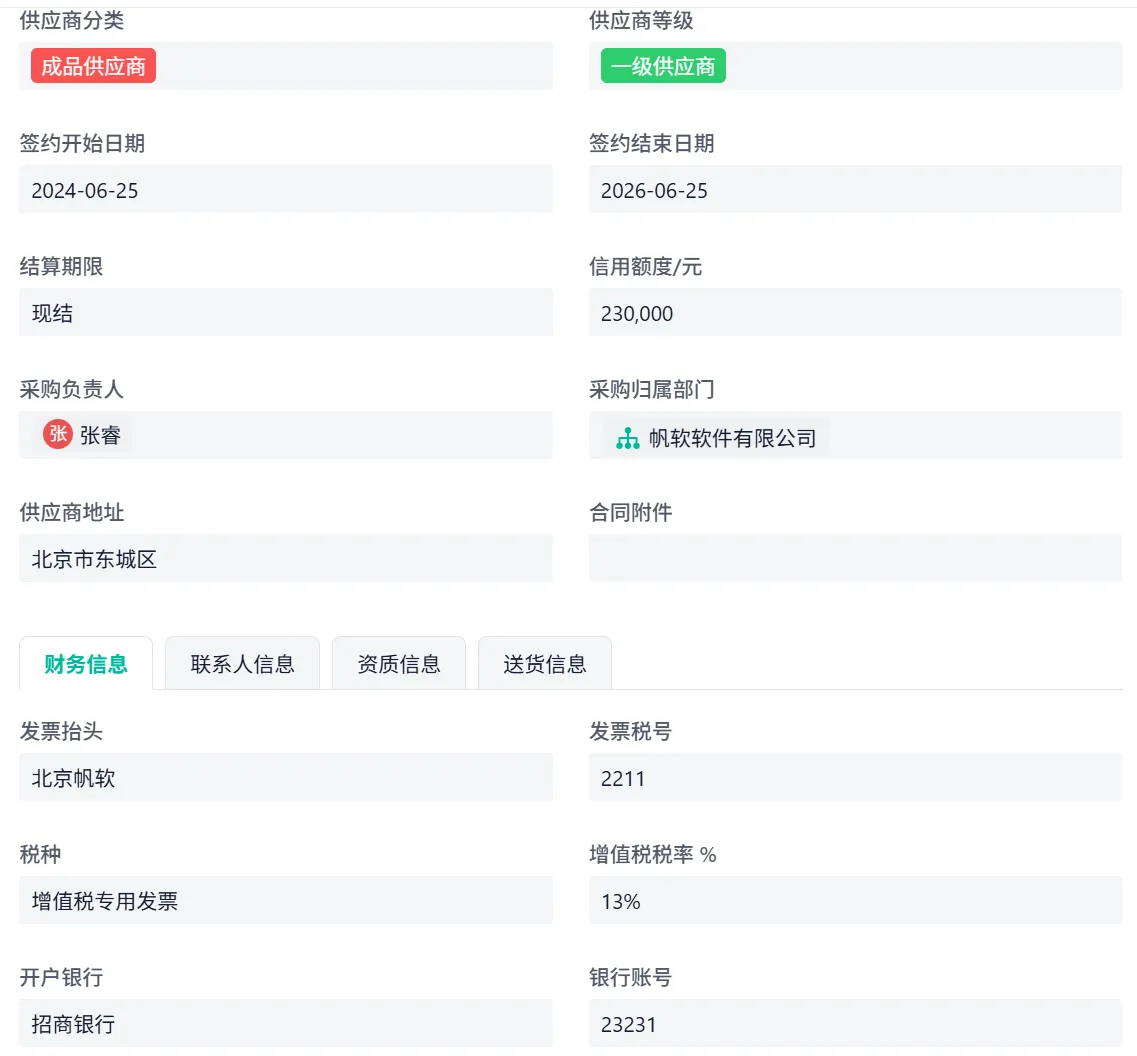
Task: Click the 签约开始日期 field 2024-06-25
Action: [286, 189]
